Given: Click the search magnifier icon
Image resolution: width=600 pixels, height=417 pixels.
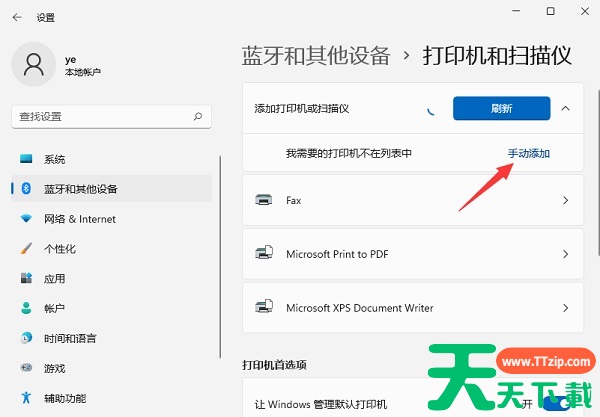Looking at the screenshot, I should 198,116.
